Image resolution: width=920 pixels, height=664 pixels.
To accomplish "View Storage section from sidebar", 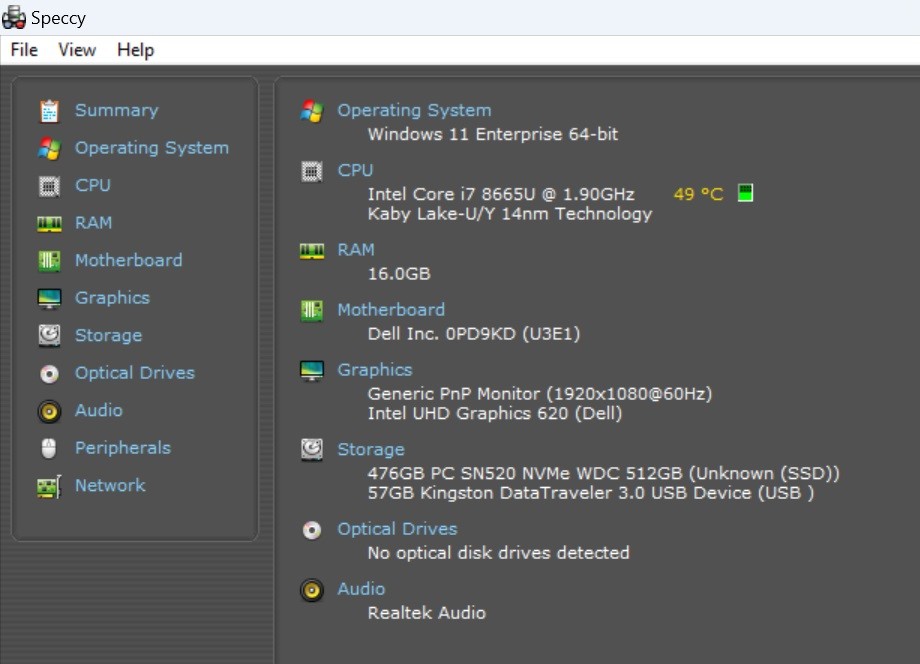I will pos(109,336).
